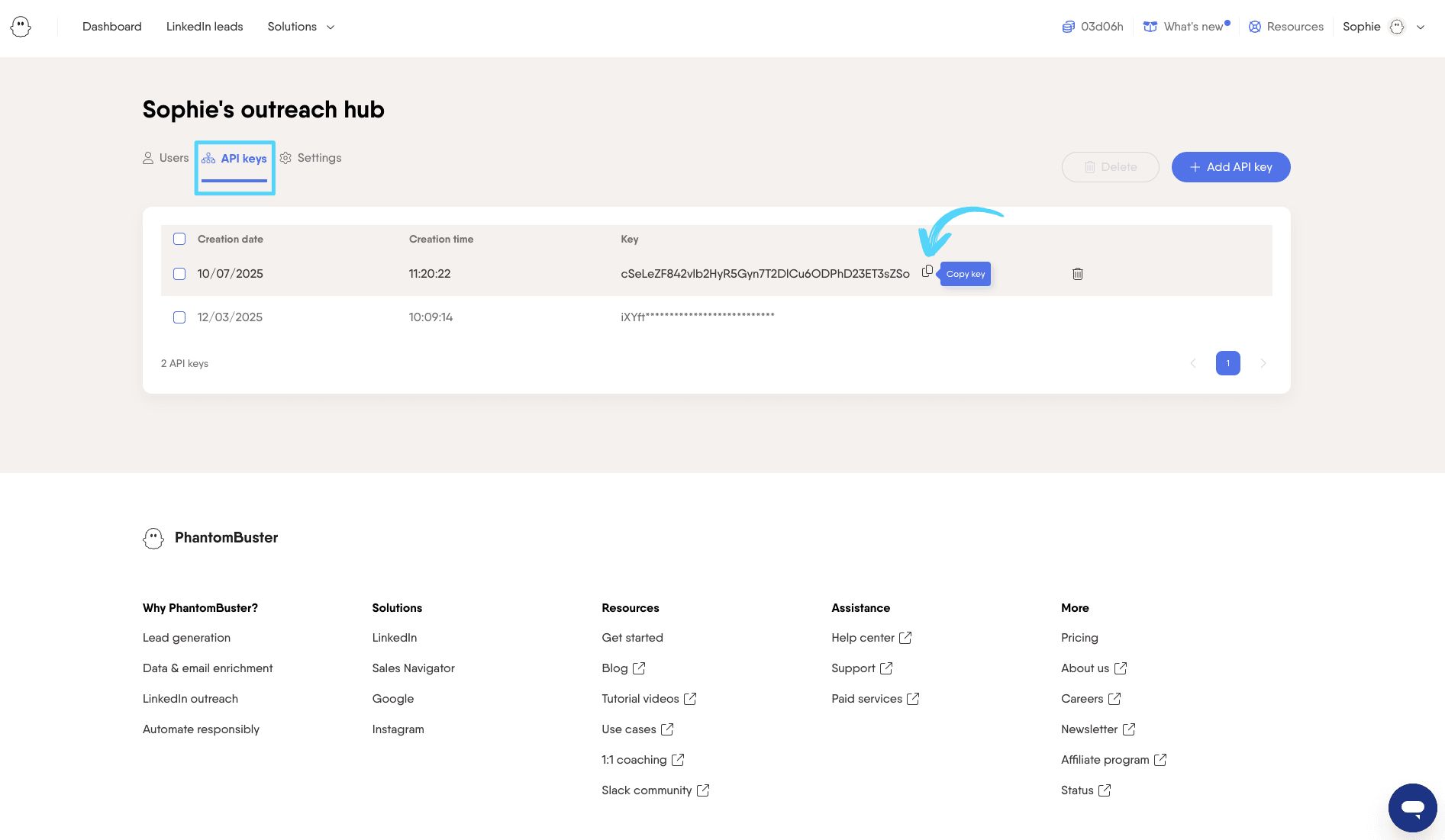Delete the 10/07/2025 key with trash icon
The width and height of the screenshot is (1445, 840).
1077,274
